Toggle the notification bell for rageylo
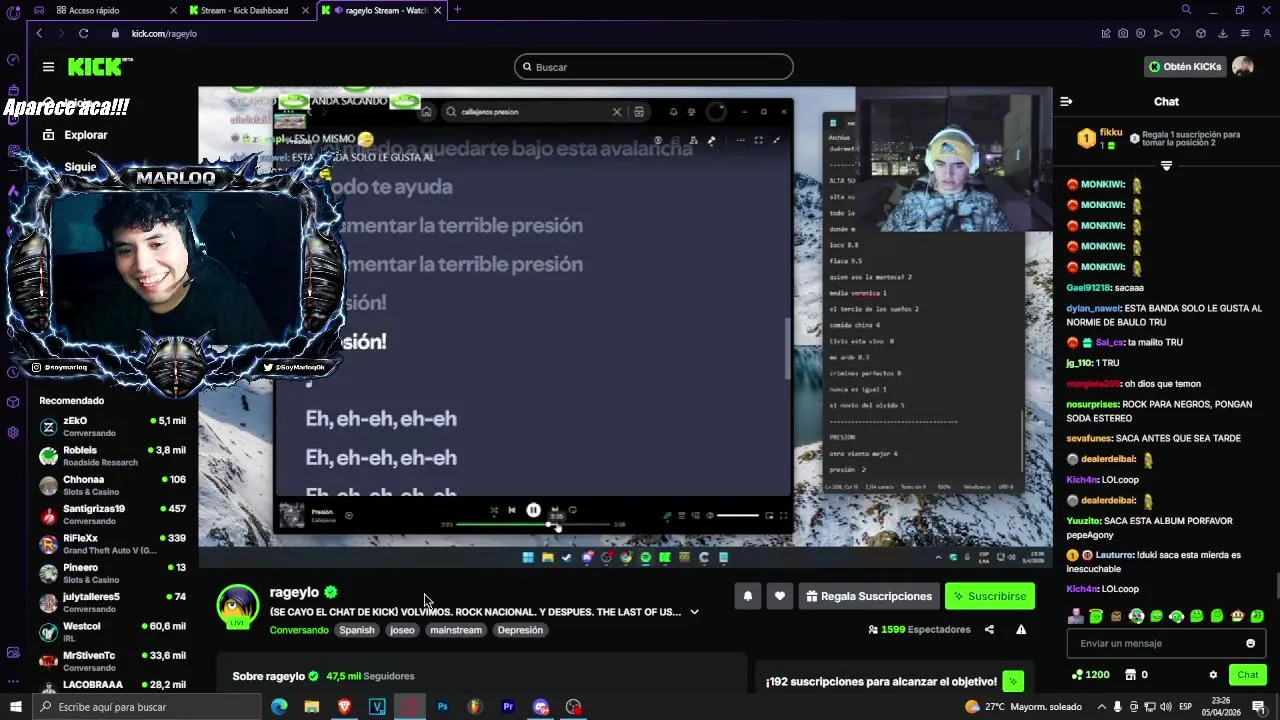1280x720 pixels. pos(747,596)
